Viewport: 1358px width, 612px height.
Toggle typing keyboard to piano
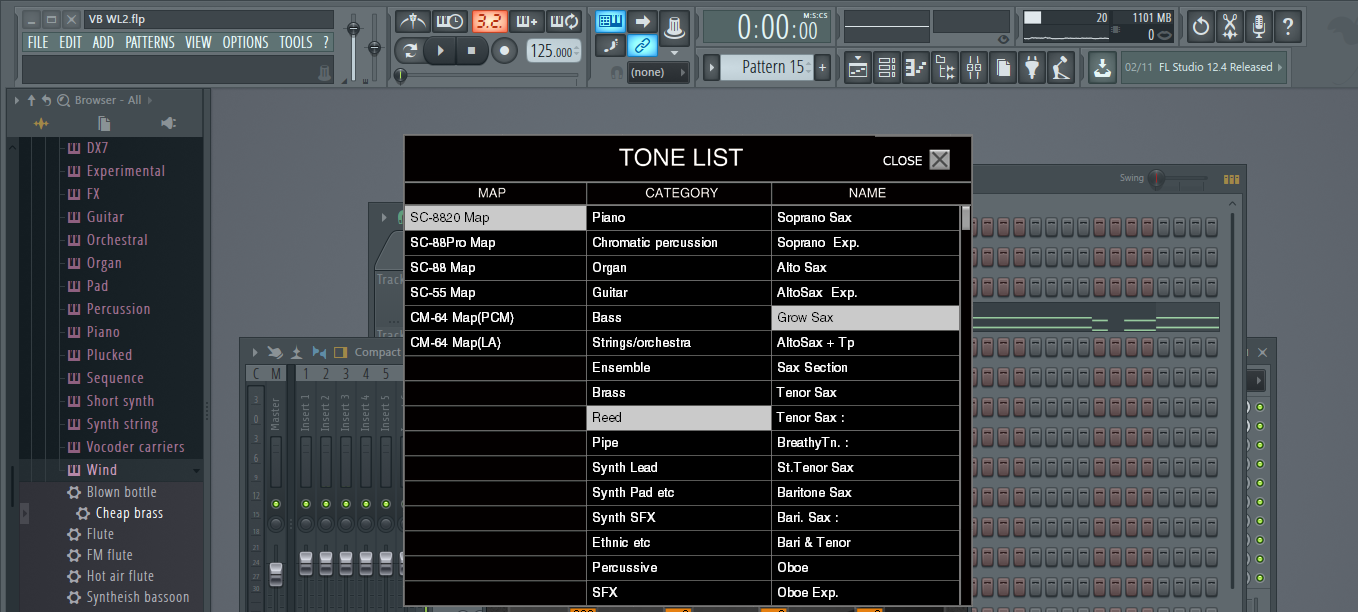[x=610, y=21]
